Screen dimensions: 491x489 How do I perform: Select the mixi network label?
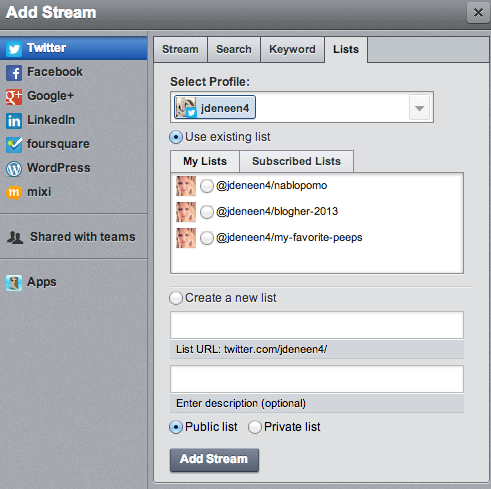pyautogui.click(x=39, y=192)
